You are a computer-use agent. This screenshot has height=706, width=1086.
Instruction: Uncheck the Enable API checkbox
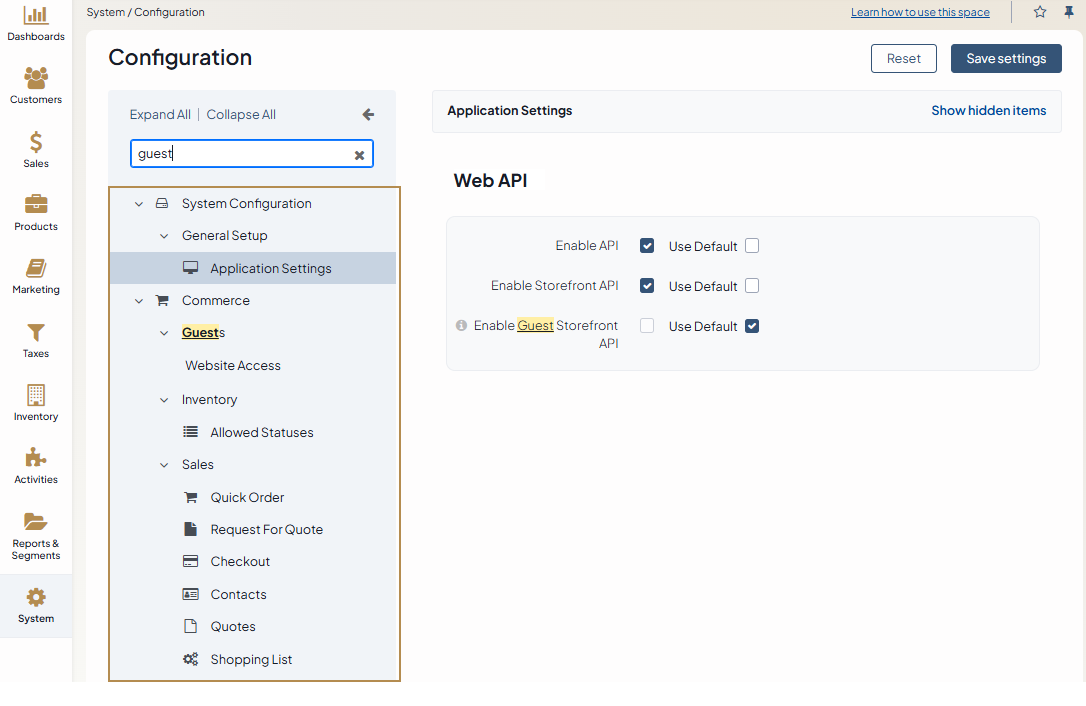(x=647, y=246)
